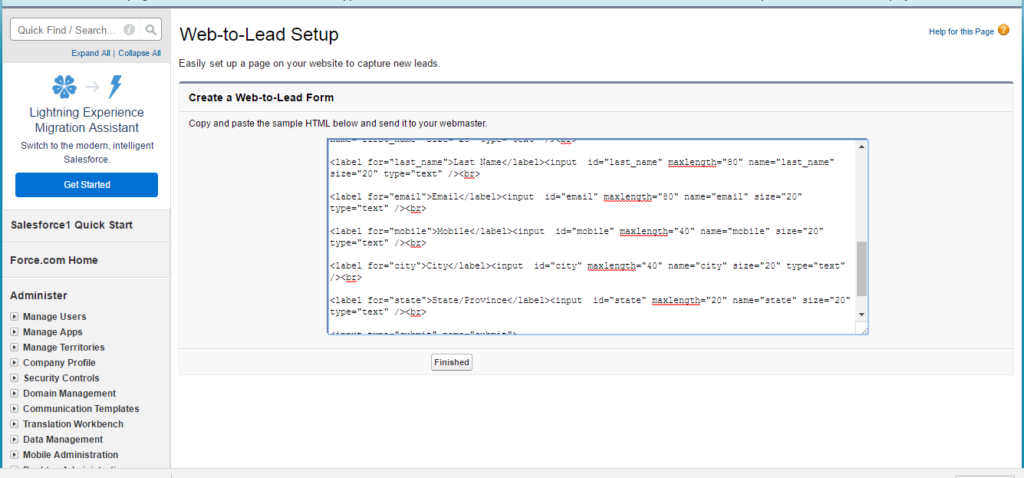Click the Help for this Page question-mark icon
The width and height of the screenshot is (1024, 478).
pyautogui.click(x=1004, y=30)
